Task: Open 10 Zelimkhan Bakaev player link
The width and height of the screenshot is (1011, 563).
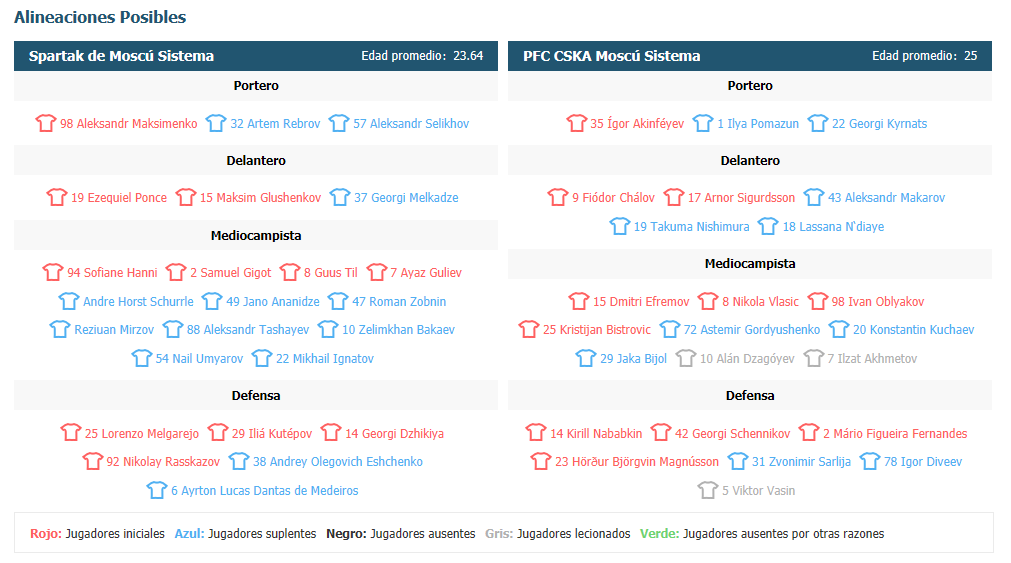Action: (398, 330)
